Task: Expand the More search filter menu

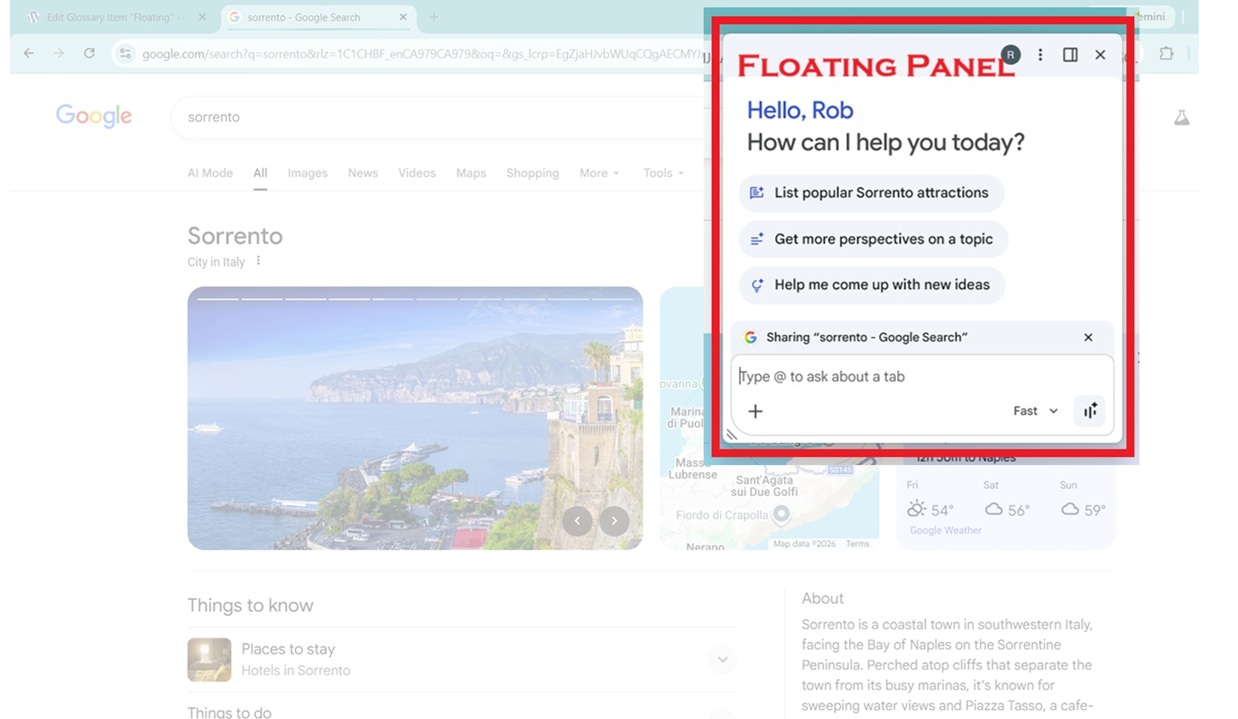Action: [599, 173]
